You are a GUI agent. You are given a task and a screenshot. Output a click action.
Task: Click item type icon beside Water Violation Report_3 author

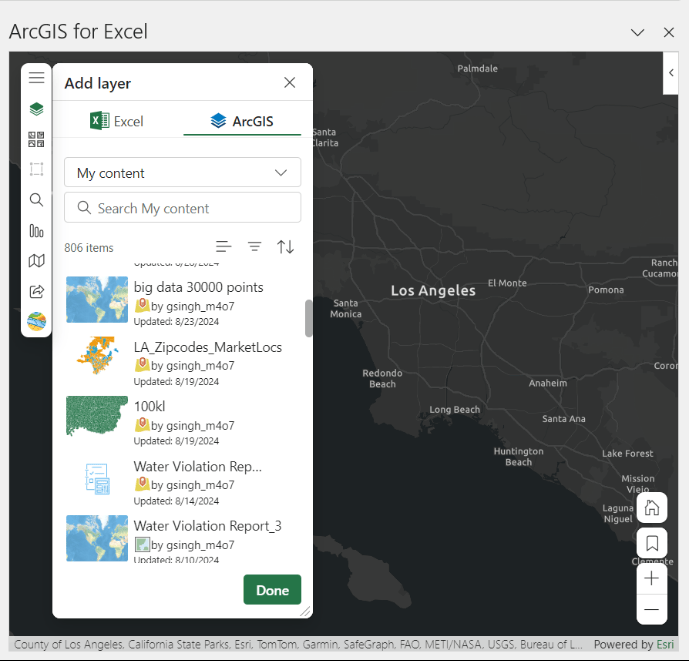142,545
